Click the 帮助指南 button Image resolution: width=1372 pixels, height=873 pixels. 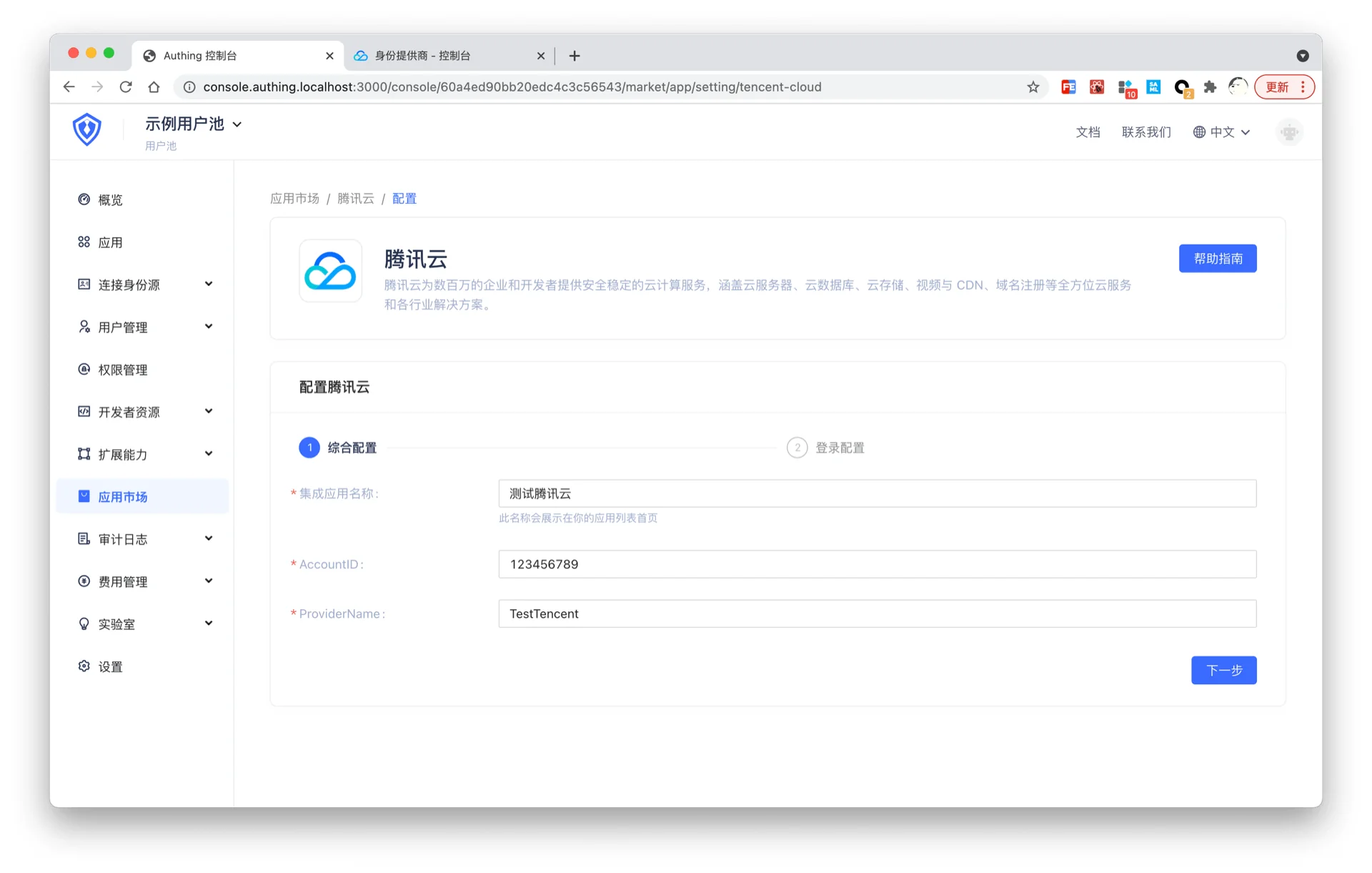click(1218, 259)
